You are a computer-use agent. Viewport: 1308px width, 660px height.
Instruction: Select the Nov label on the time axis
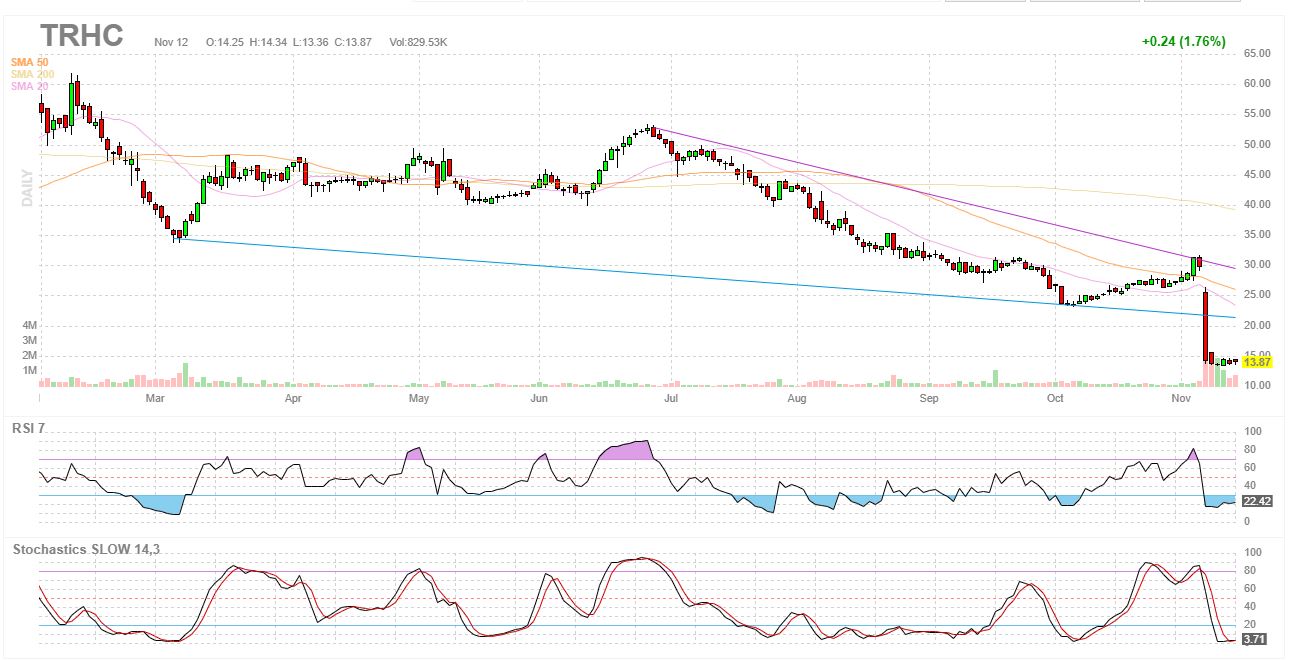[1182, 399]
